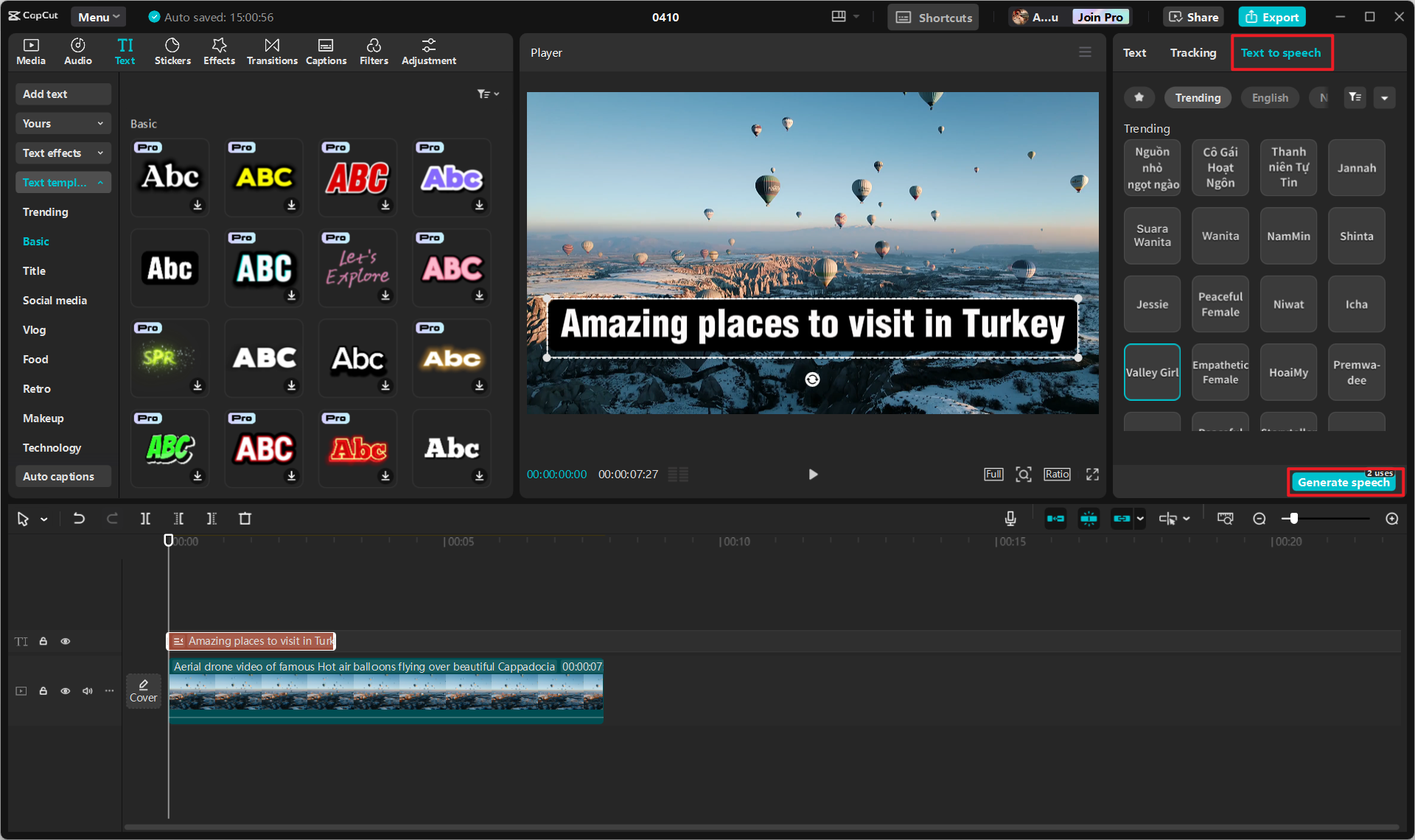Select the Social media template category
The width and height of the screenshot is (1415, 840).
[55, 301]
